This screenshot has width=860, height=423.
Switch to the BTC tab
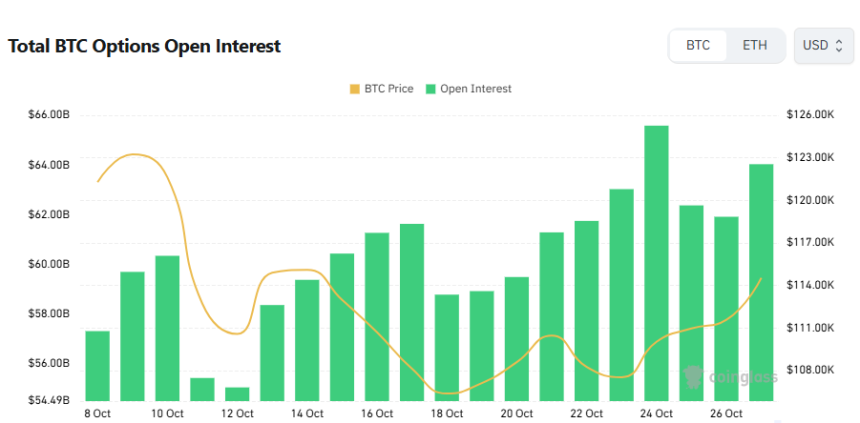coord(698,46)
